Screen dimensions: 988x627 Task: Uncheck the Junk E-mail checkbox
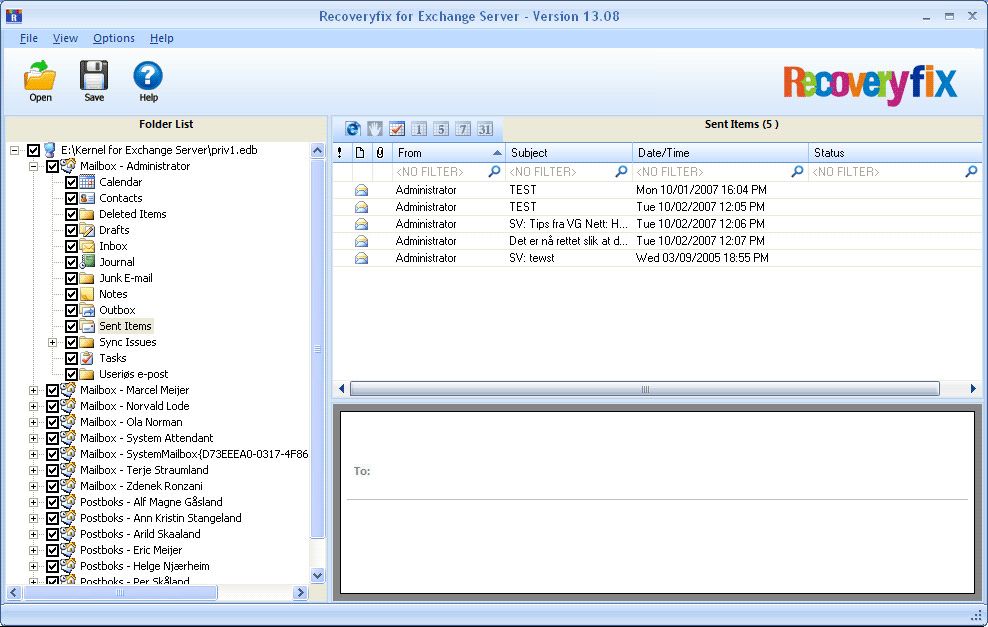[x=71, y=278]
